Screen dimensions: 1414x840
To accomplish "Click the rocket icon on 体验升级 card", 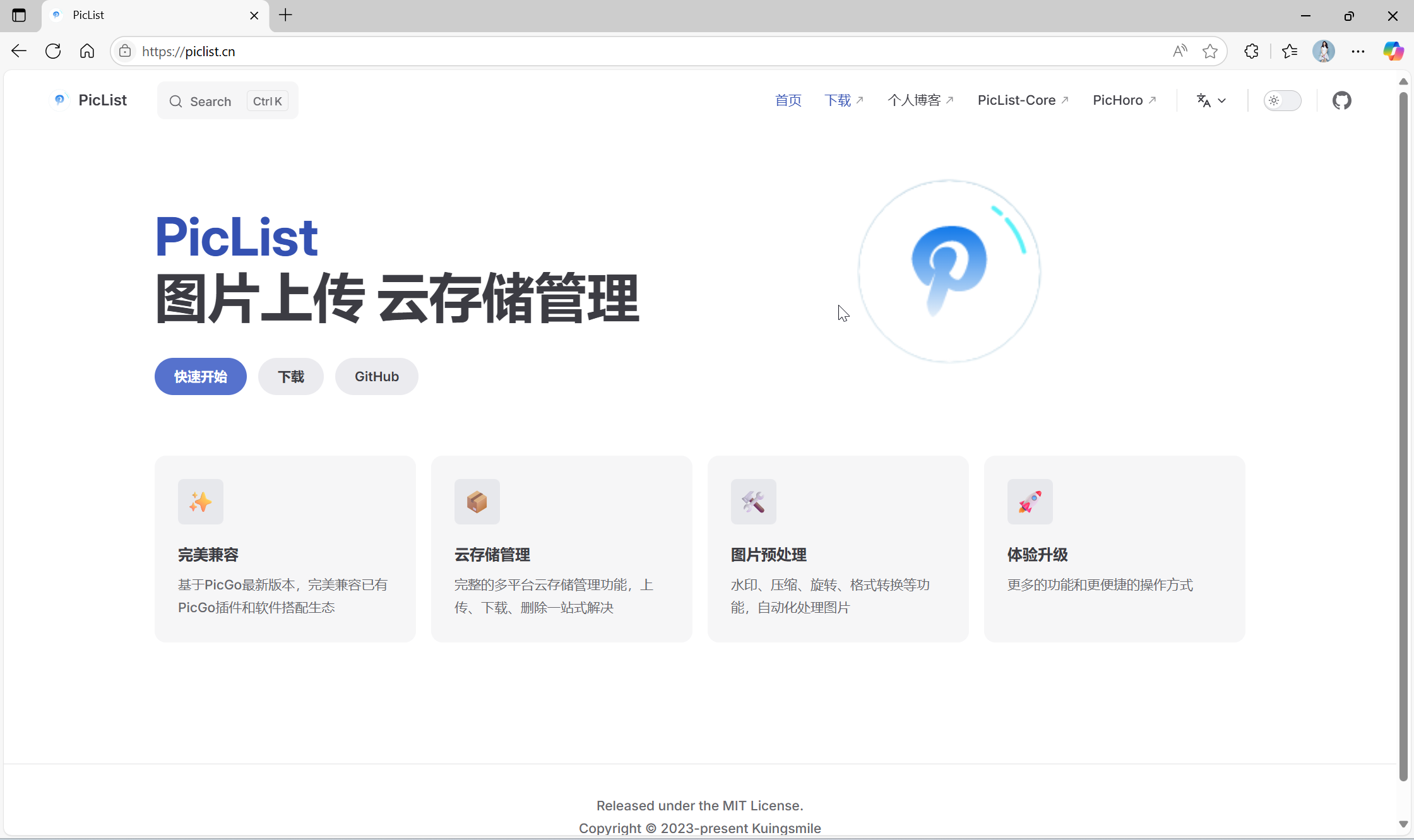I will point(1030,502).
